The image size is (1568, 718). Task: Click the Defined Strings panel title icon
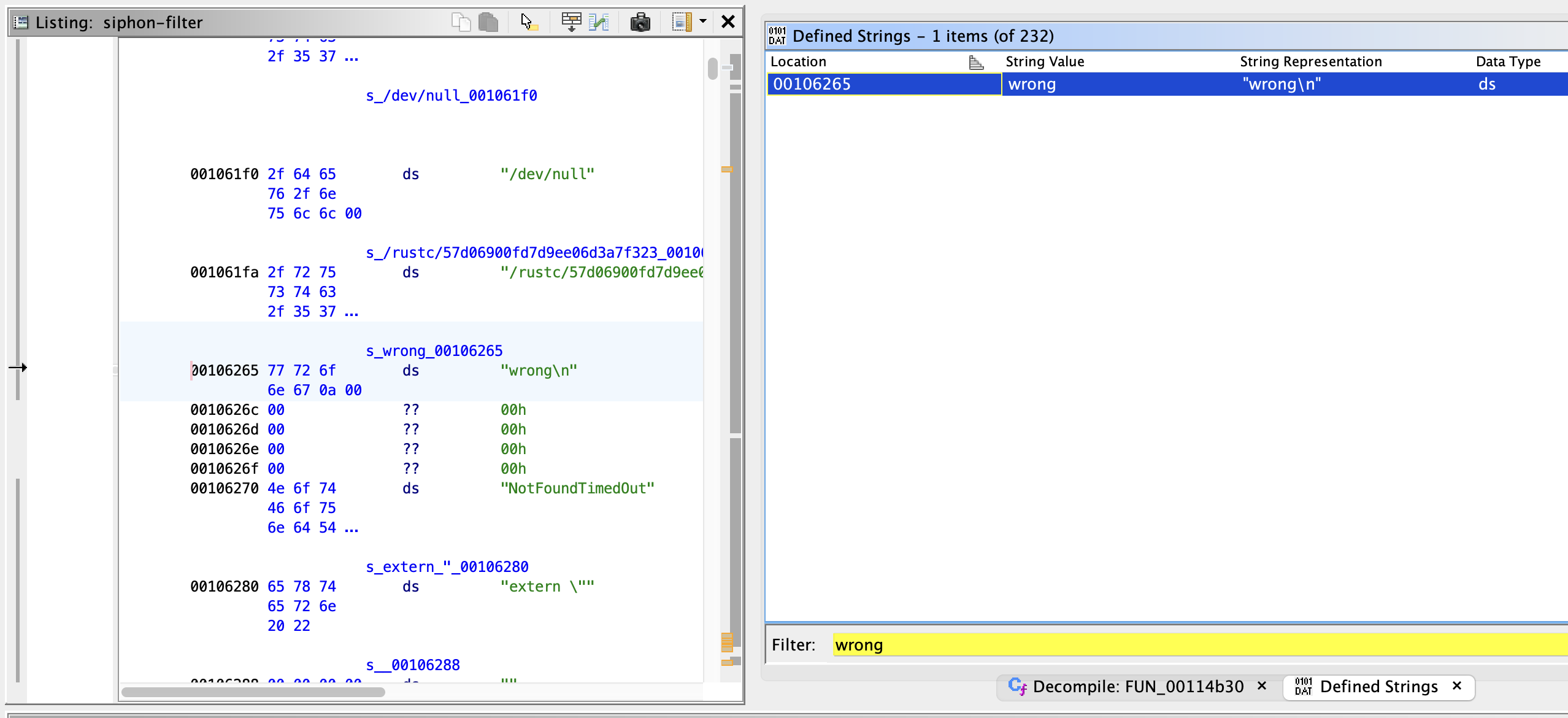(777, 36)
